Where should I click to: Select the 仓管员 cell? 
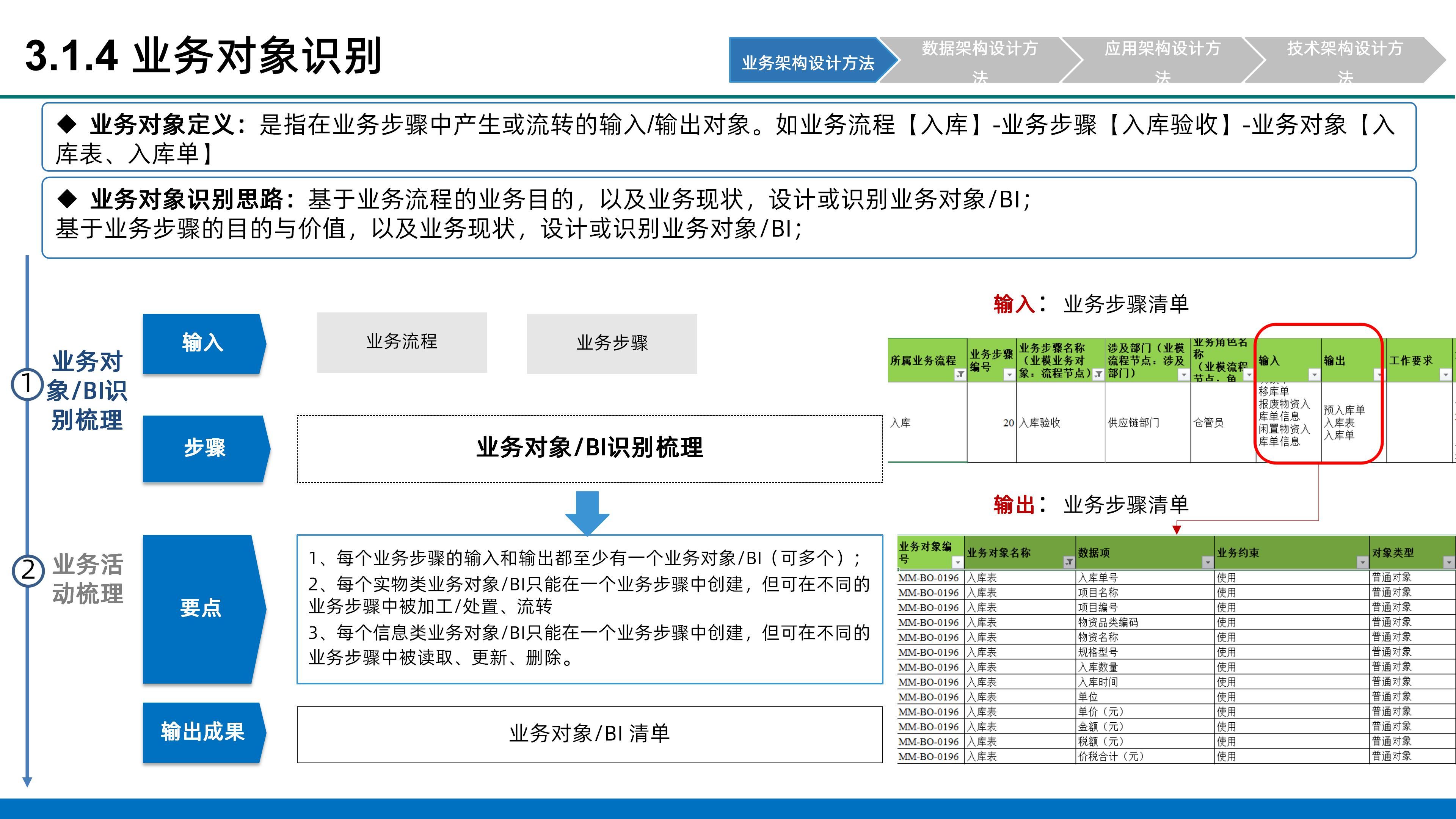coord(1223,422)
